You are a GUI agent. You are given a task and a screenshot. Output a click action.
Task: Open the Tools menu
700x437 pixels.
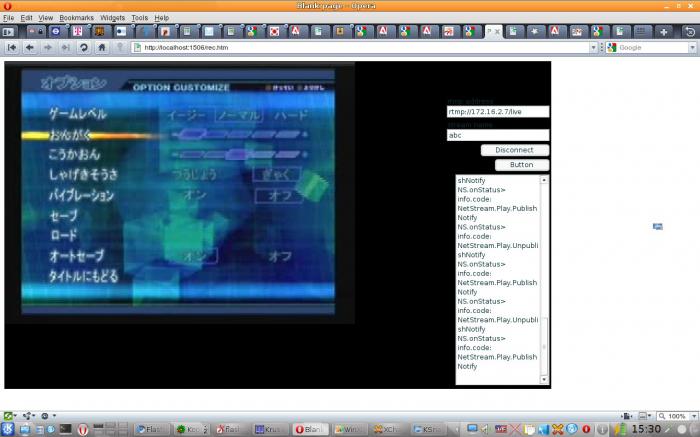point(139,18)
